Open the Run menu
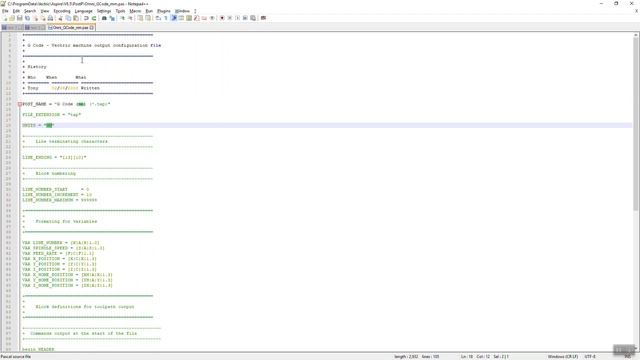Screen dimensions: 640x360 click(149, 11)
